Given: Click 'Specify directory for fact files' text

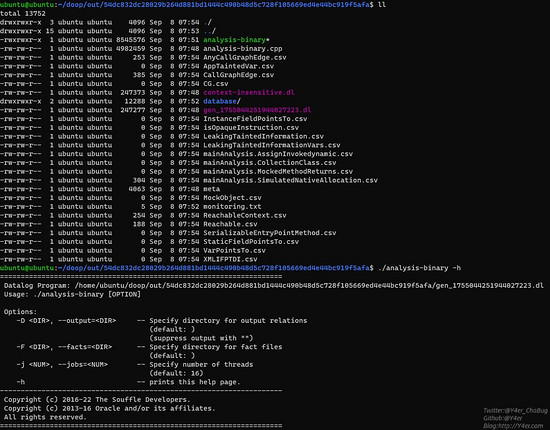Looking at the screenshot, I should 216,347.
